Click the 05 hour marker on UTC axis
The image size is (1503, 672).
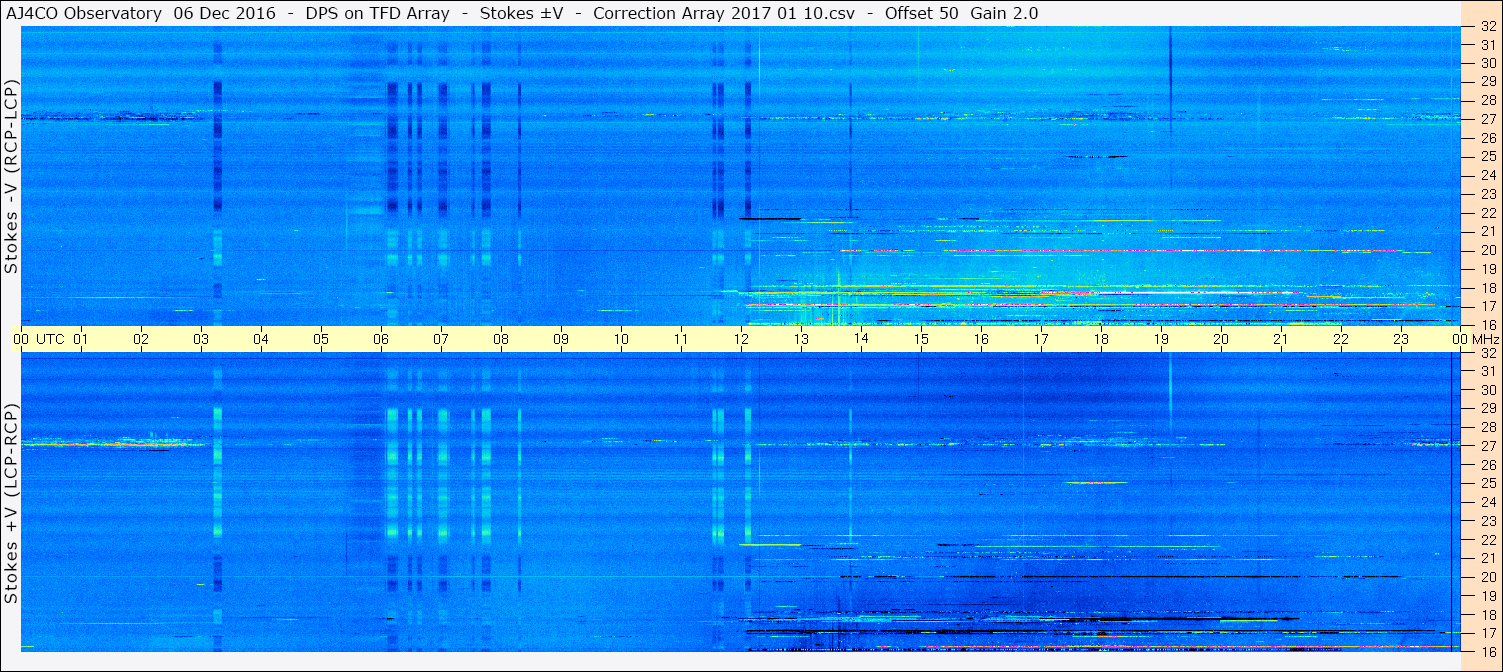pos(321,339)
